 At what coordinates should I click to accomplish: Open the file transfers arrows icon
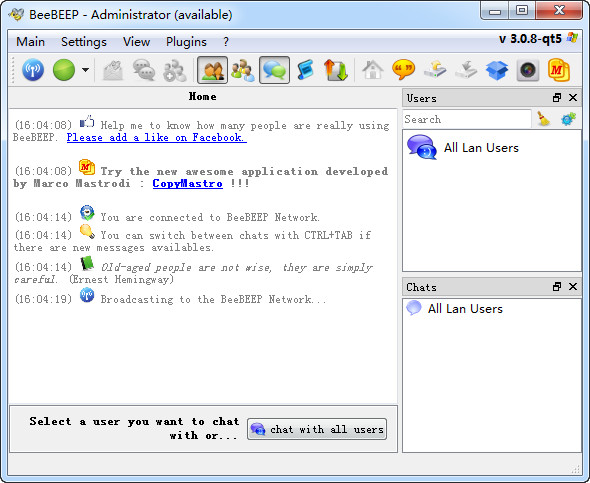[x=336, y=70]
